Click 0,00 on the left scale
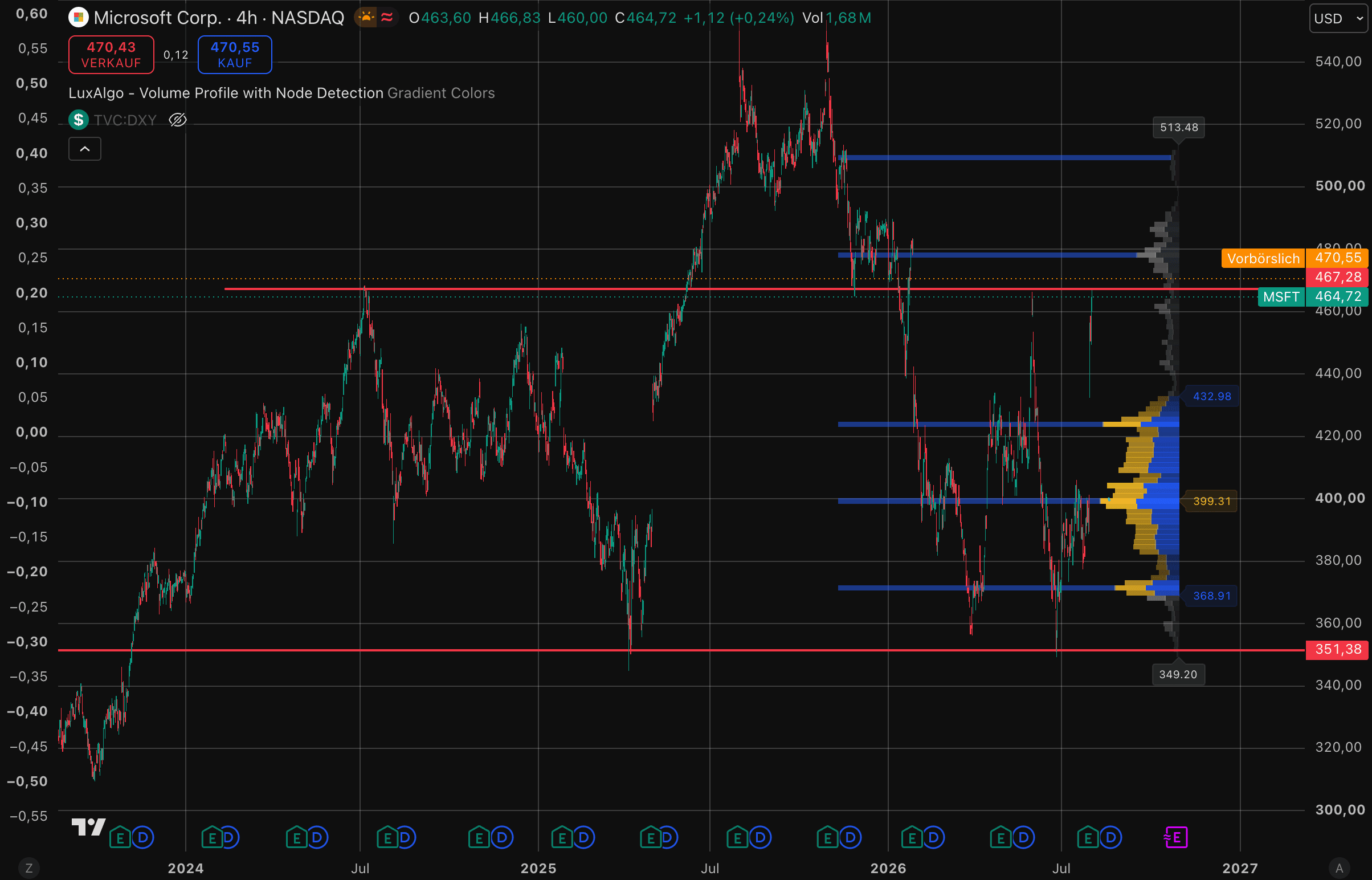The width and height of the screenshot is (1372, 880). coord(31,432)
